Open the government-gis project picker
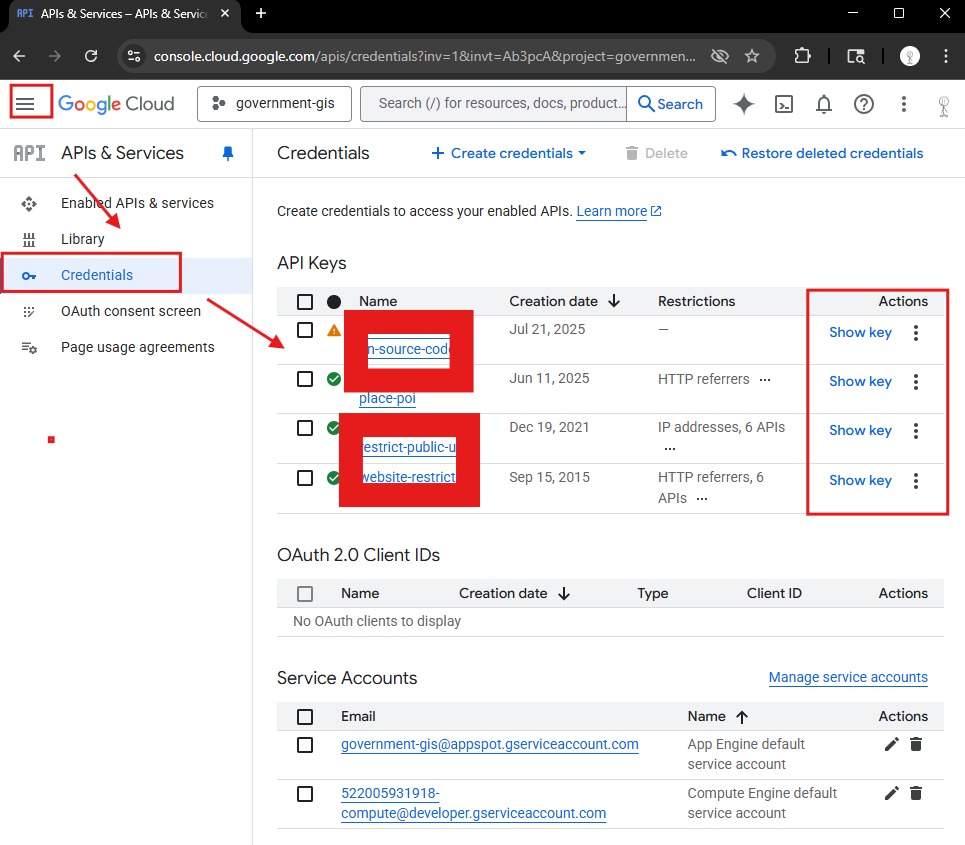This screenshot has height=845, width=965. point(274,103)
